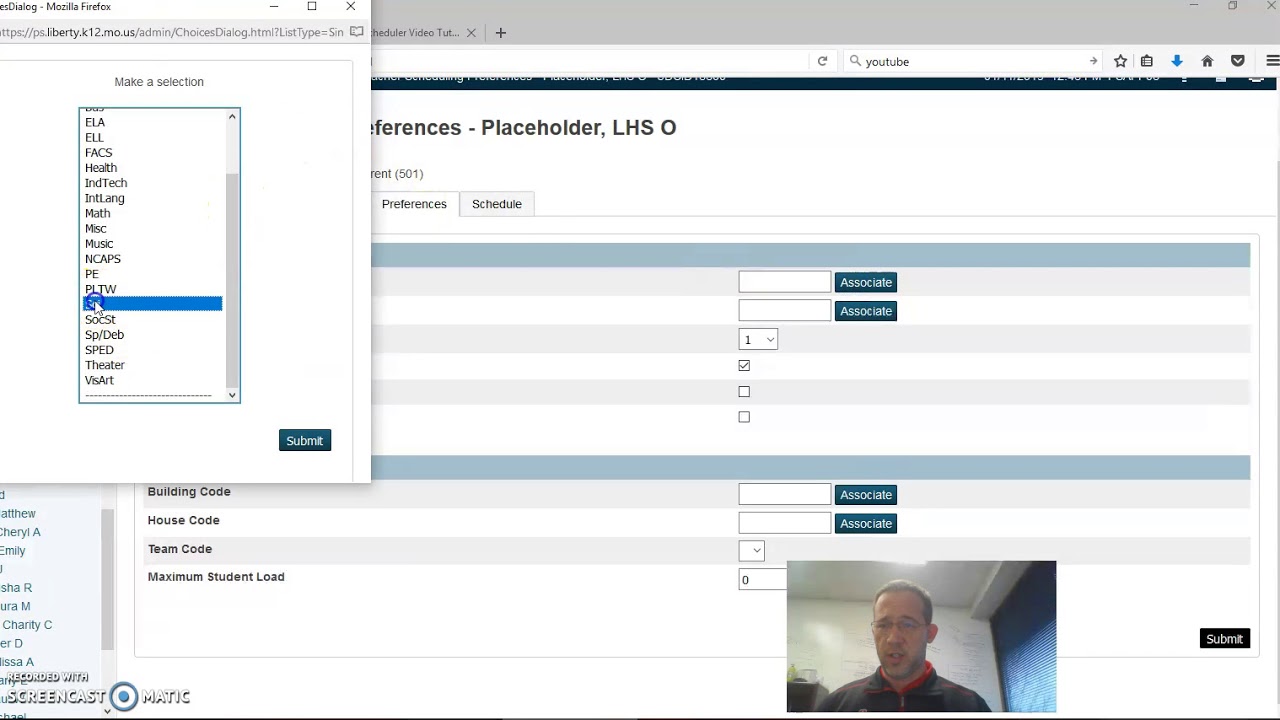Viewport: 1280px width, 720px height.
Task: Select FACS in the selection list
Action: (x=98, y=153)
